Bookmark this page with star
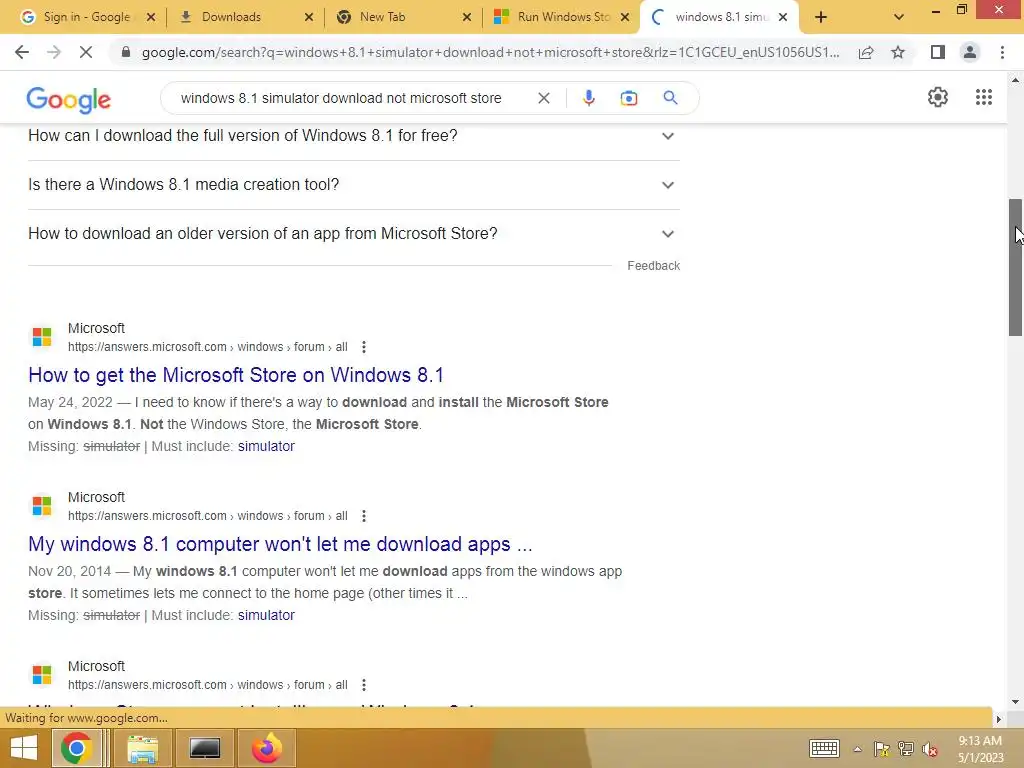The height and width of the screenshot is (768, 1024). 898,52
